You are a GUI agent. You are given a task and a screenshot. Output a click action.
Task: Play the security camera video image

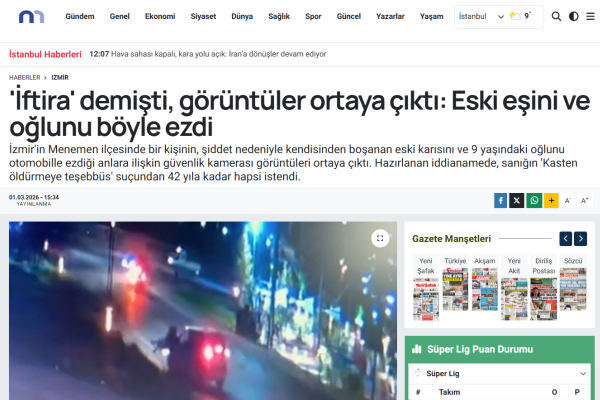coord(203,310)
